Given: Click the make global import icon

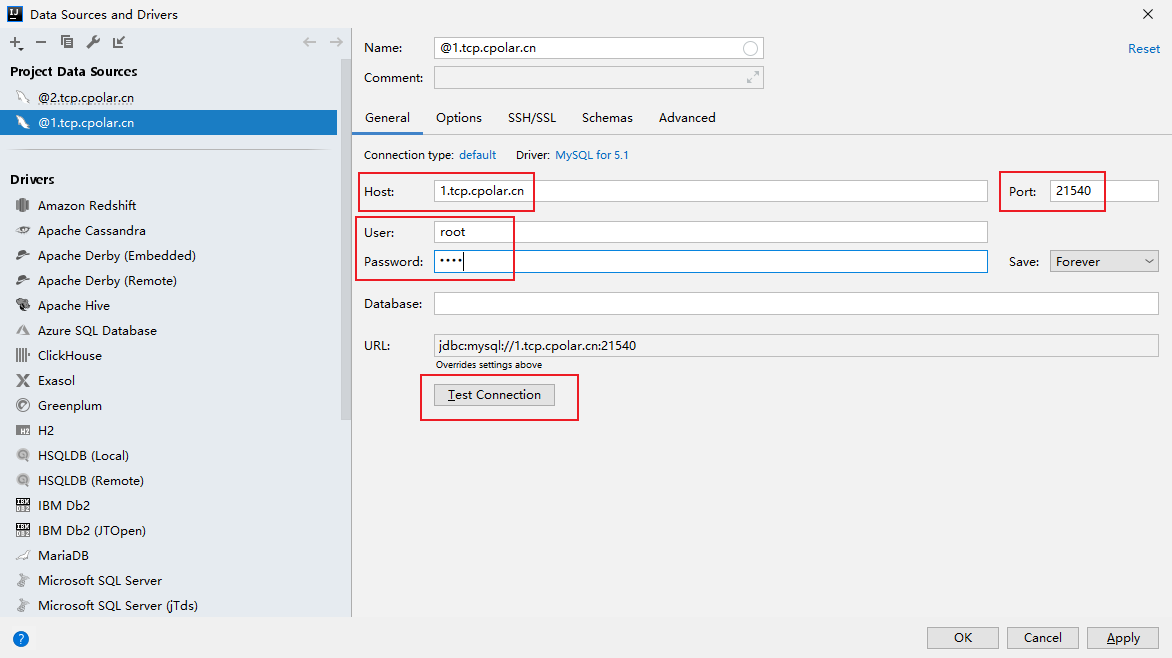Looking at the screenshot, I should (119, 42).
